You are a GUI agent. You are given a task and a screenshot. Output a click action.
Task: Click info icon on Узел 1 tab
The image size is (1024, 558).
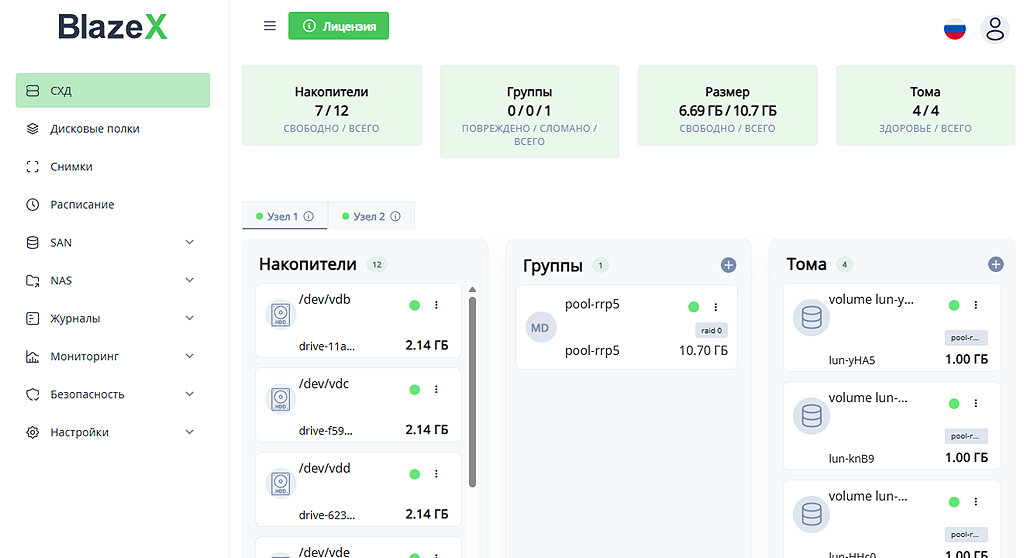(x=309, y=216)
